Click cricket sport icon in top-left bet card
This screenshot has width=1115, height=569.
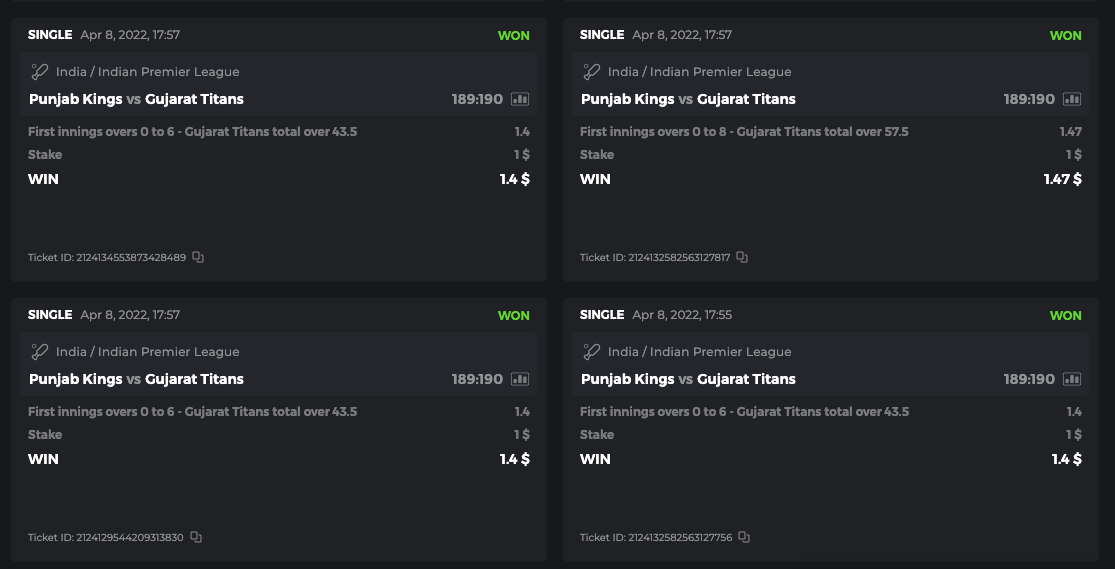point(39,72)
